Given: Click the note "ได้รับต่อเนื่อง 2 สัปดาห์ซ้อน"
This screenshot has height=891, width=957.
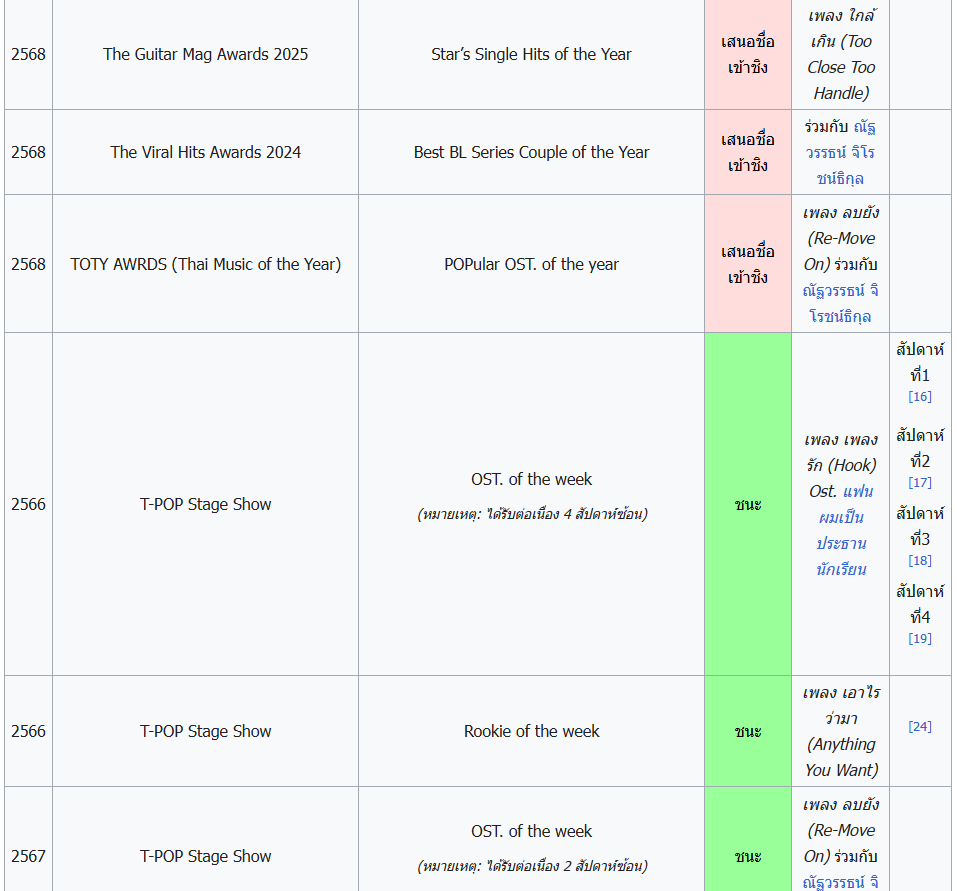Looking at the screenshot, I should click(x=531, y=866).
